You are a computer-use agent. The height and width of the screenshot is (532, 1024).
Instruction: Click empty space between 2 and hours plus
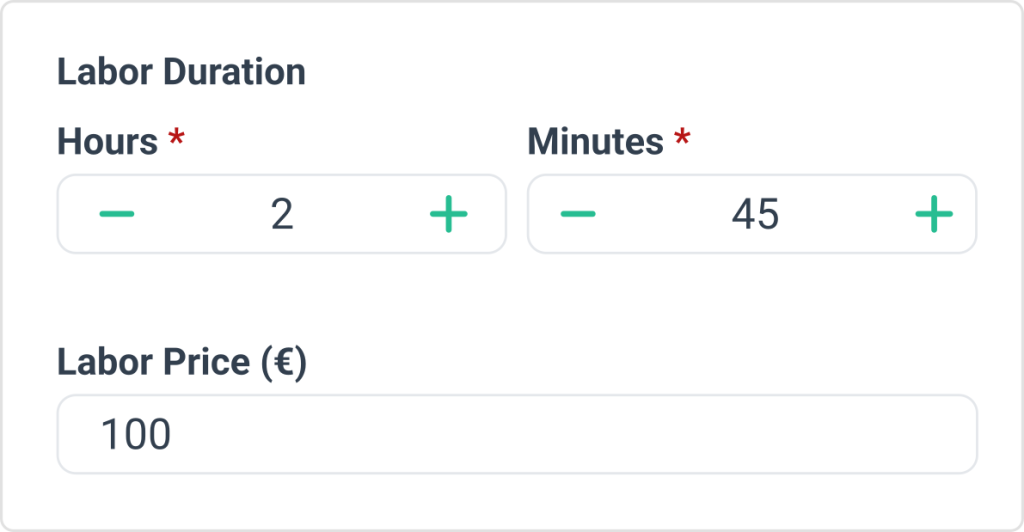point(365,215)
